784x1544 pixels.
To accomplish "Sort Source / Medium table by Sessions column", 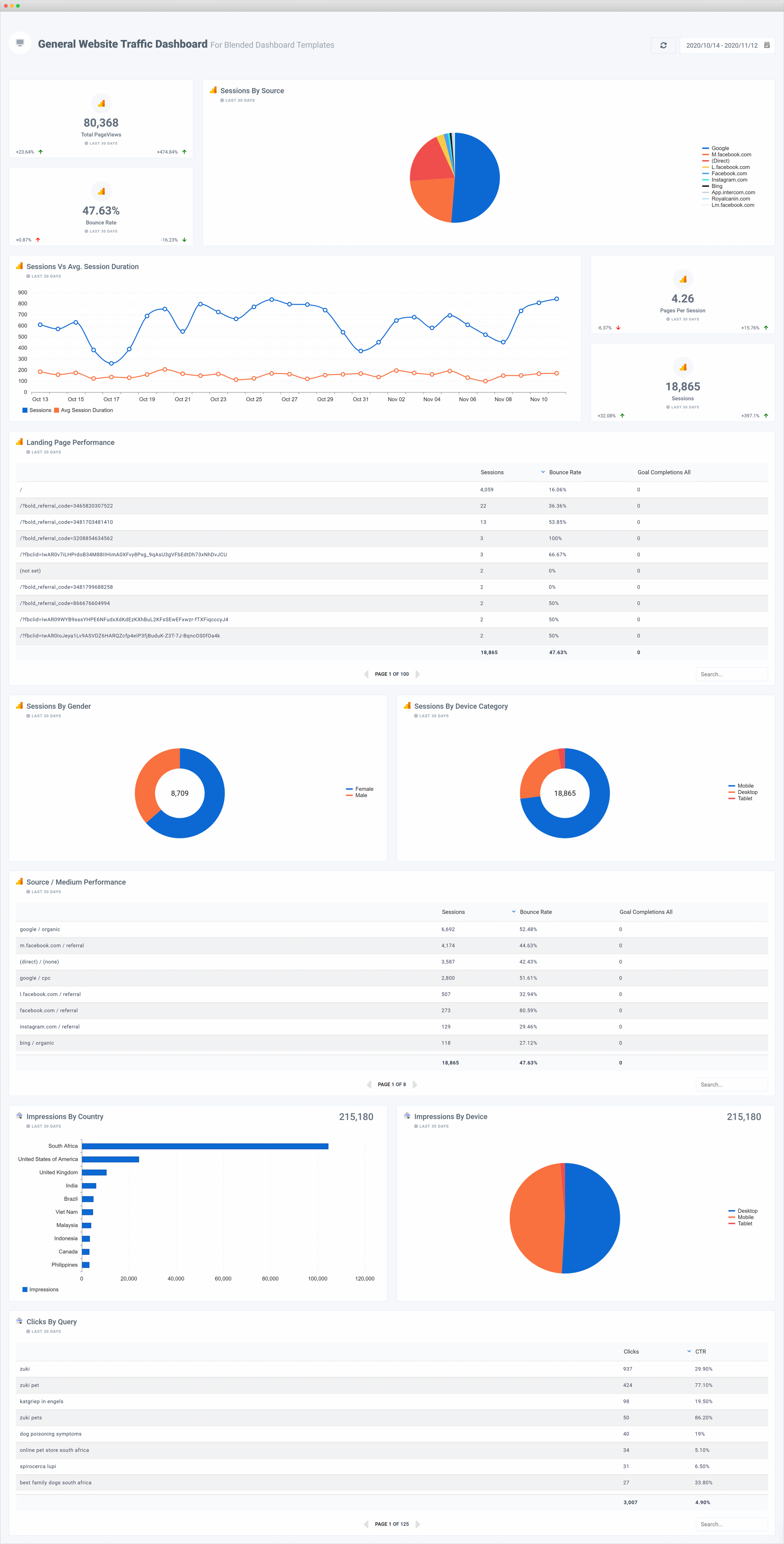I will [453, 912].
